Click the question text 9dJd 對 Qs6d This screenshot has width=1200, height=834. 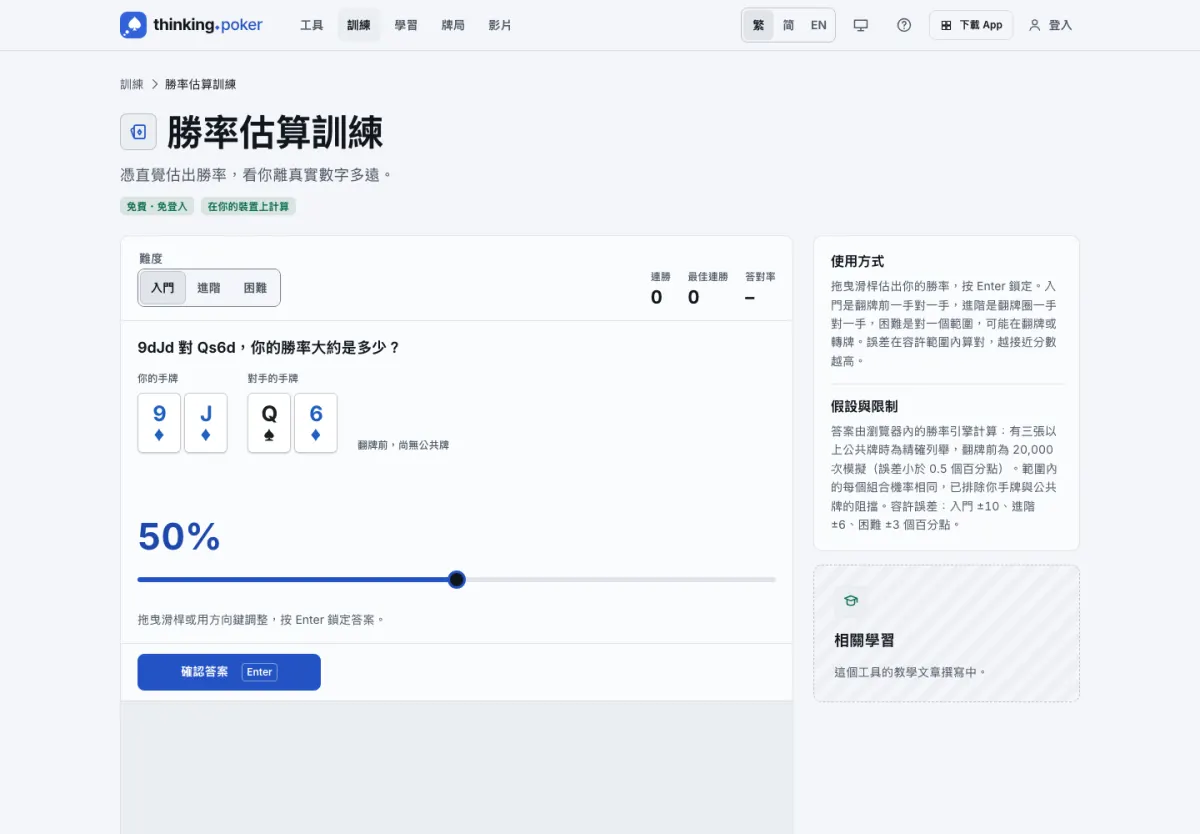(269, 347)
